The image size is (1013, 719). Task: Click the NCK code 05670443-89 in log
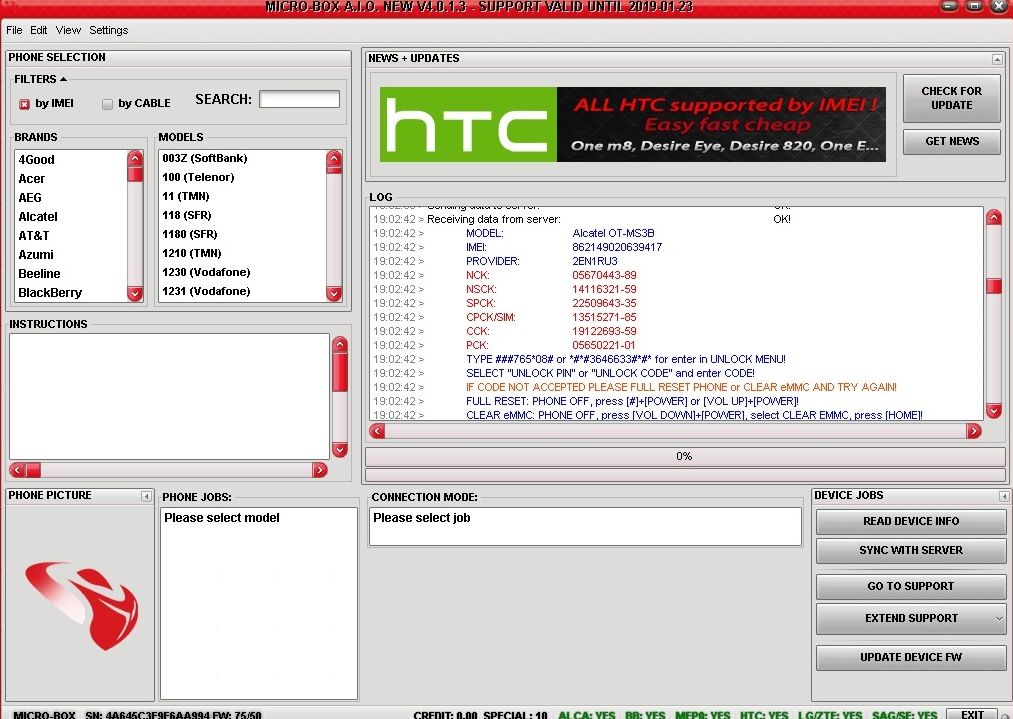click(604, 275)
